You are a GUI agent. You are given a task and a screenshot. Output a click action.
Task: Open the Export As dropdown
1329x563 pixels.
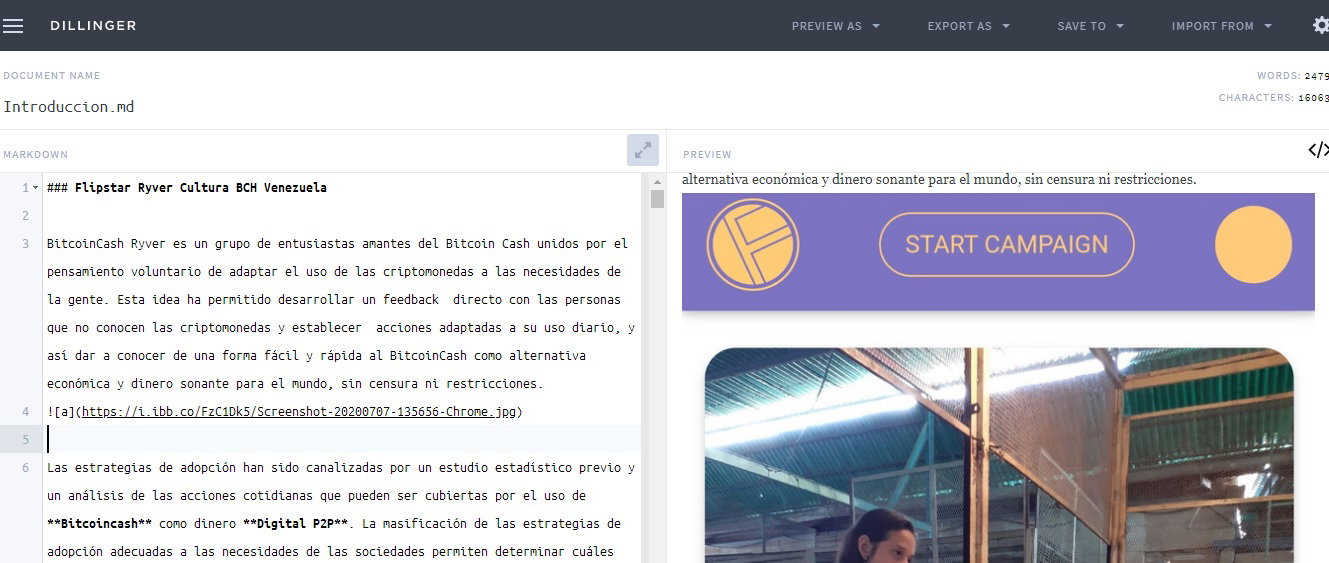(969, 26)
